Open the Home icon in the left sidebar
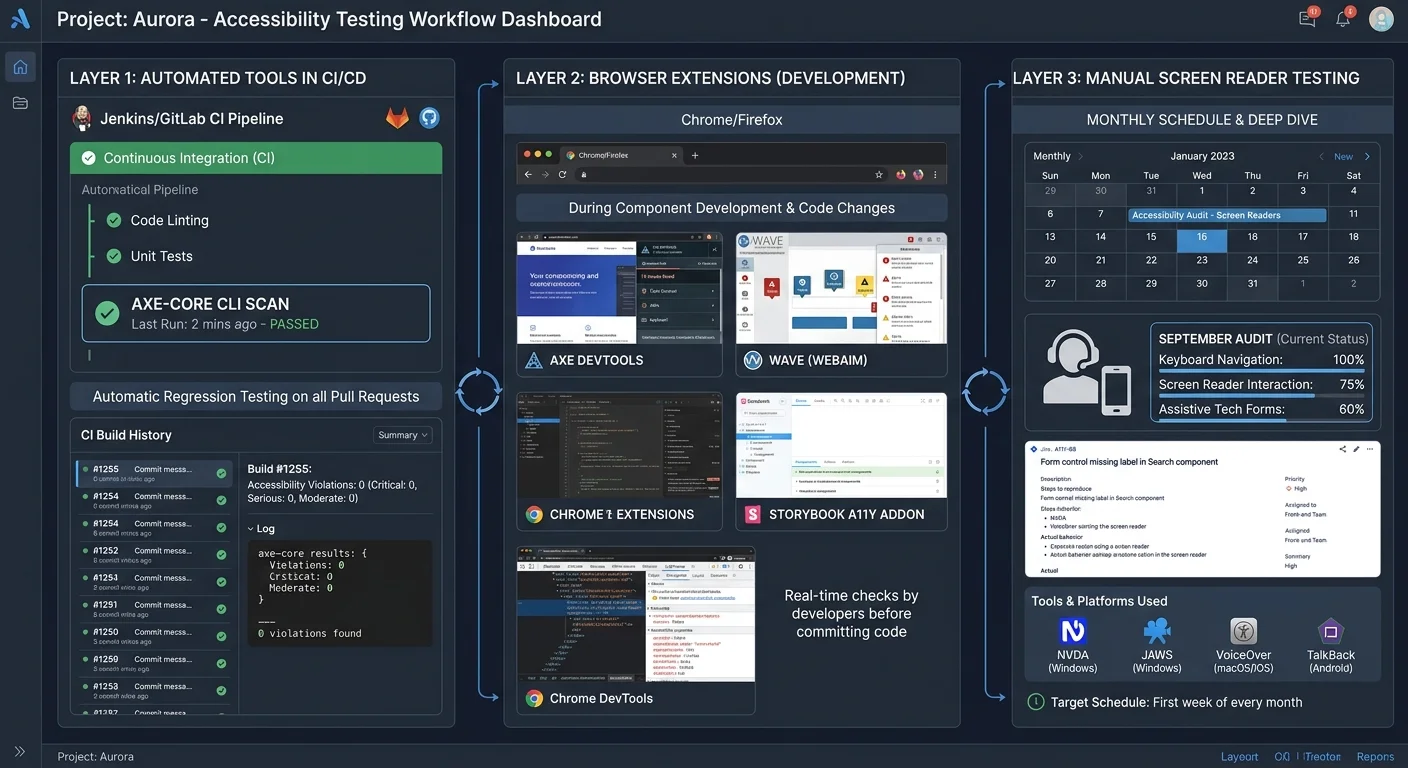 click(x=20, y=67)
